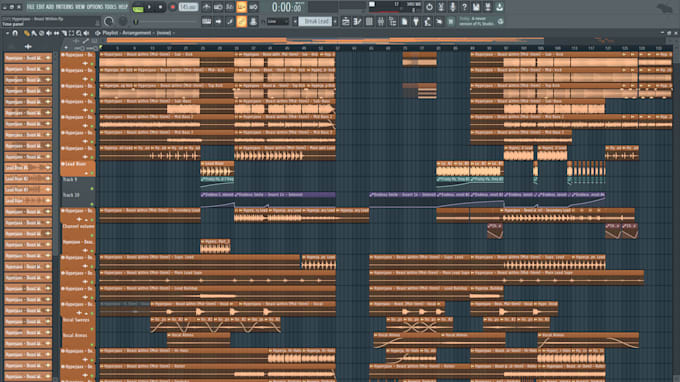
Task: Select the Mute tool
Action: (x=49, y=33)
